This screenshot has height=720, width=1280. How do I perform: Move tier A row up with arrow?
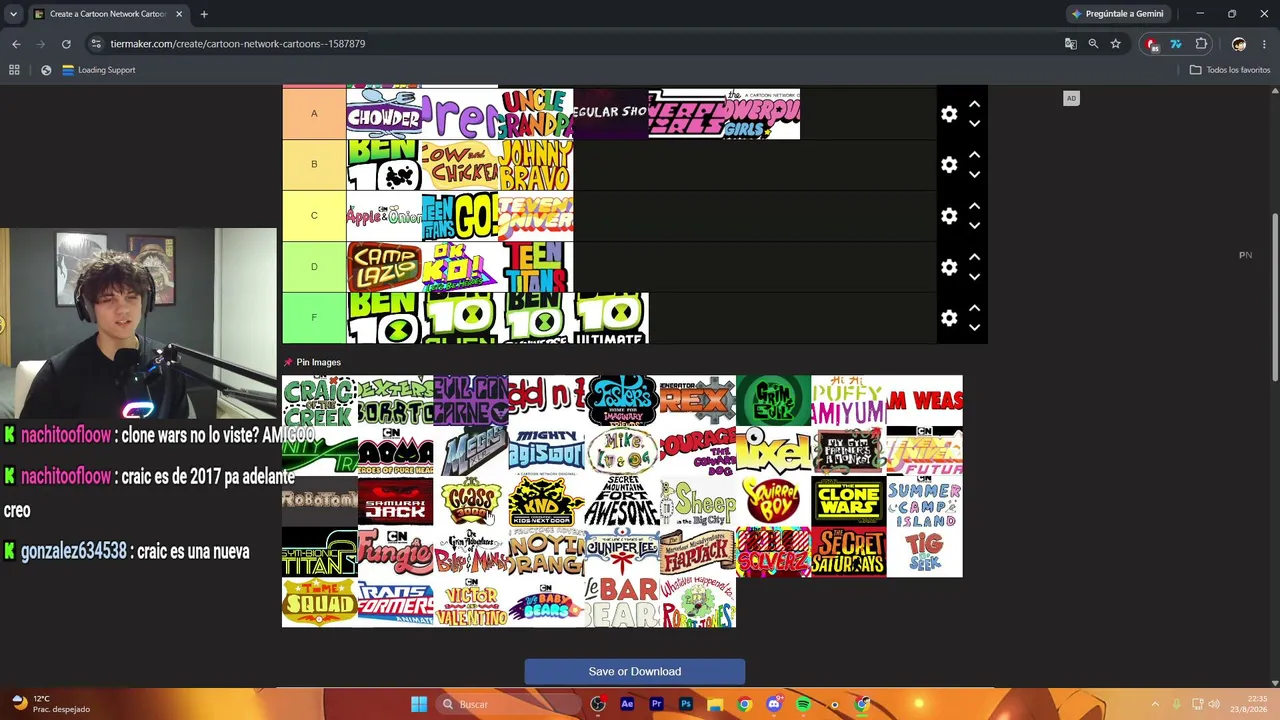pyautogui.click(x=974, y=104)
